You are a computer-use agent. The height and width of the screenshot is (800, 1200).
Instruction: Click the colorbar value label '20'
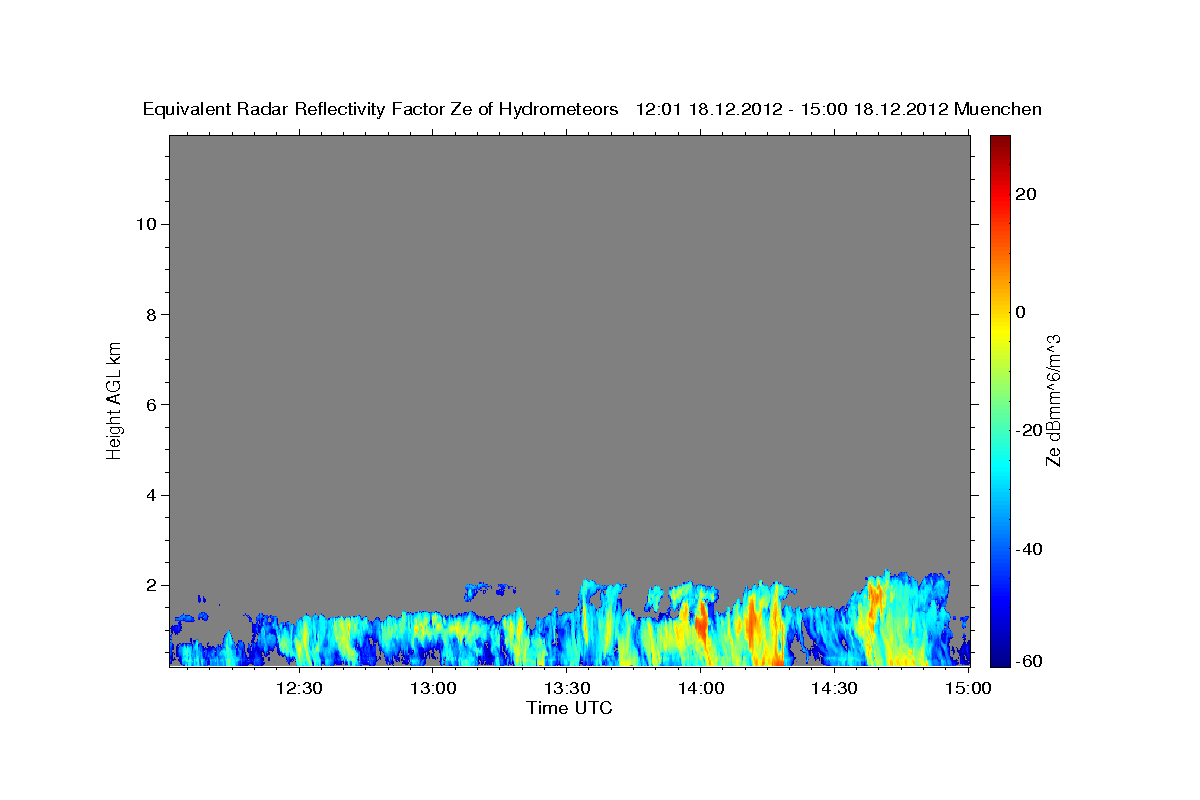click(x=1024, y=194)
